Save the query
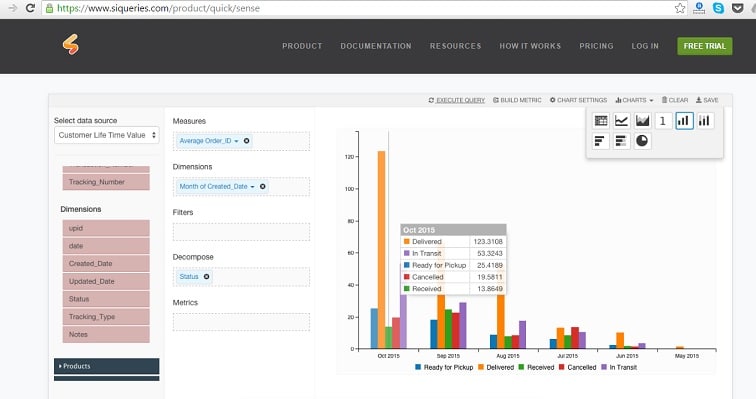The image size is (756, 399). tap(707, 100)
